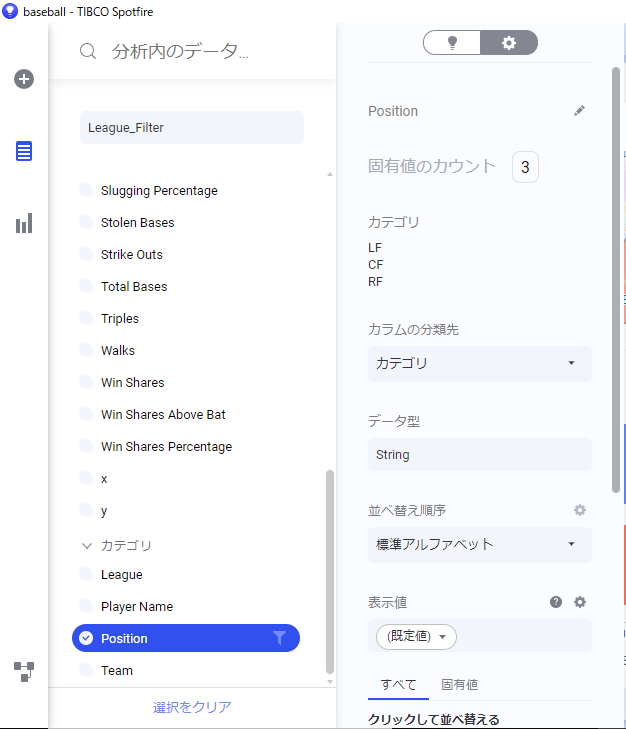Open the data canvas icon at bottom-left
The width and height of the screenshot is (626, 729).
24,672
